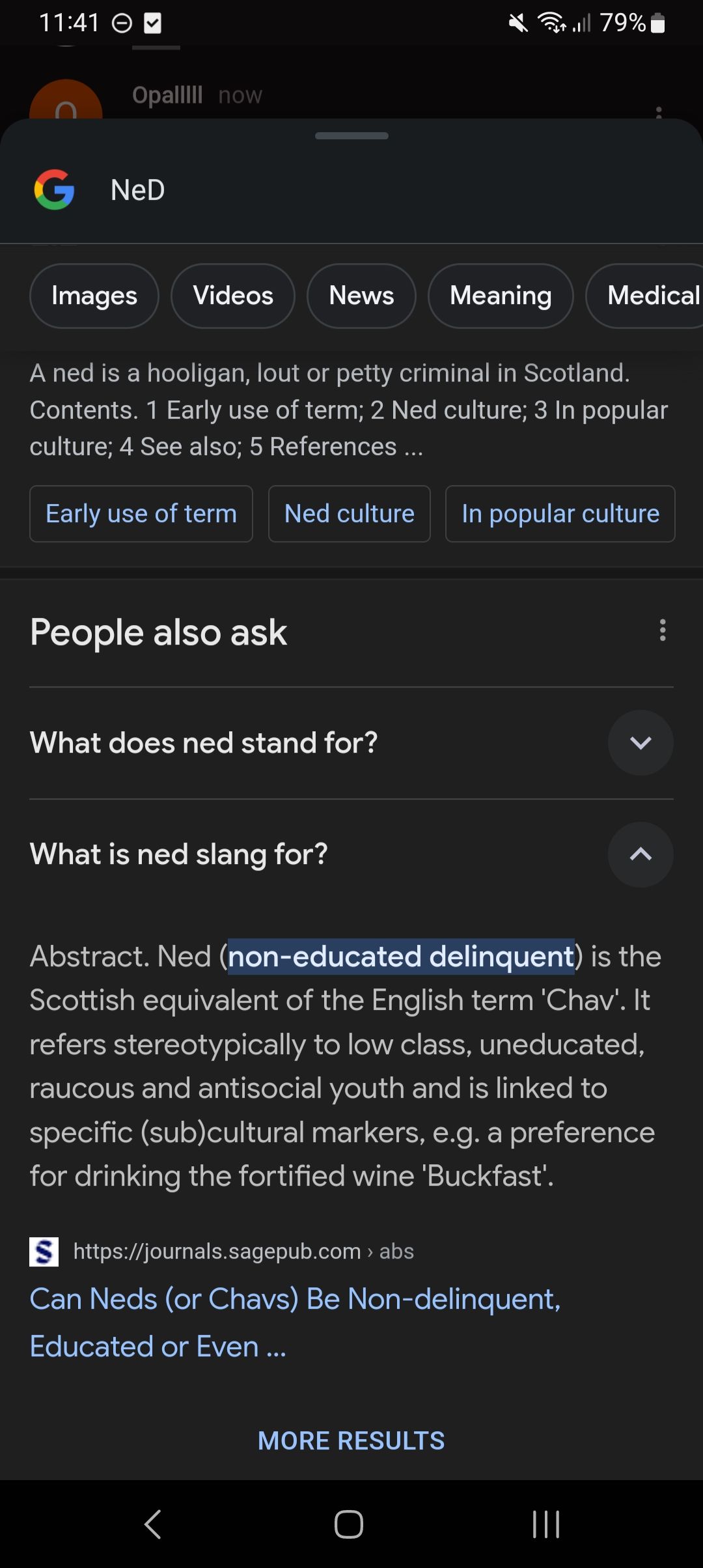The height and width of the screenshot is (1568, 703).
Task: Expand 'What does ned stand for?'
Action: click(641, 743)
